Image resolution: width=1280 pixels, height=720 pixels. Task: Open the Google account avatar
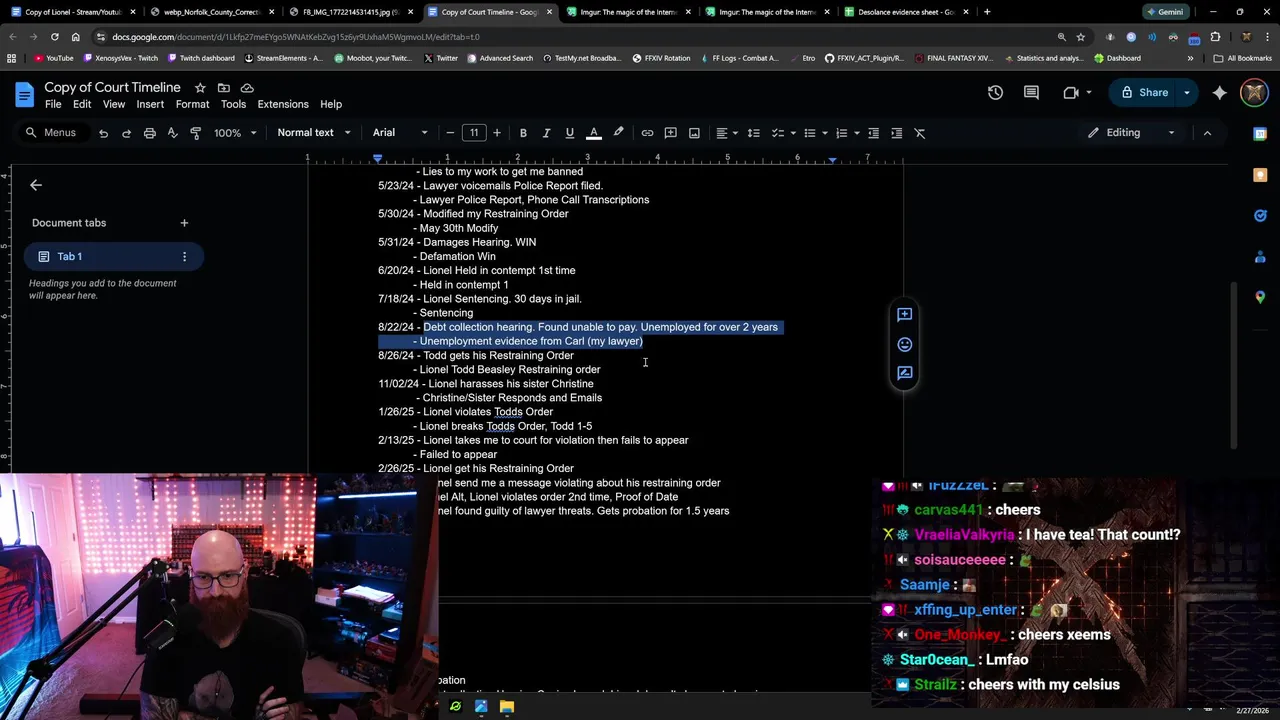click(1254, 93)
